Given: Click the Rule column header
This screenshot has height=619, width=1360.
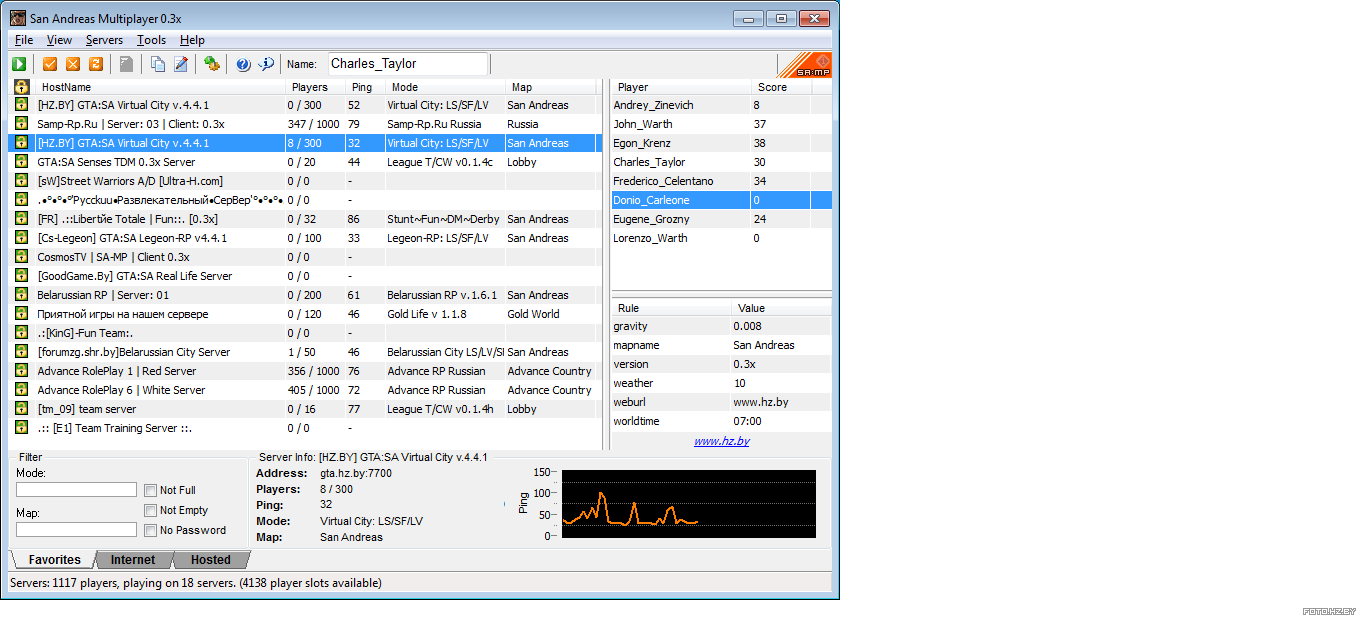Looking at the screenshot, I should [671, 308].
